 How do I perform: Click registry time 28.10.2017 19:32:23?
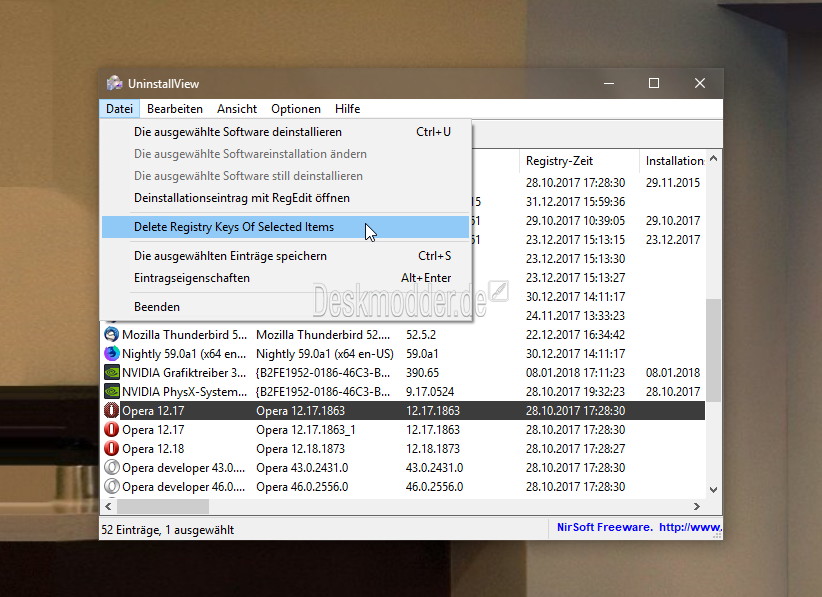coord(575,392)
